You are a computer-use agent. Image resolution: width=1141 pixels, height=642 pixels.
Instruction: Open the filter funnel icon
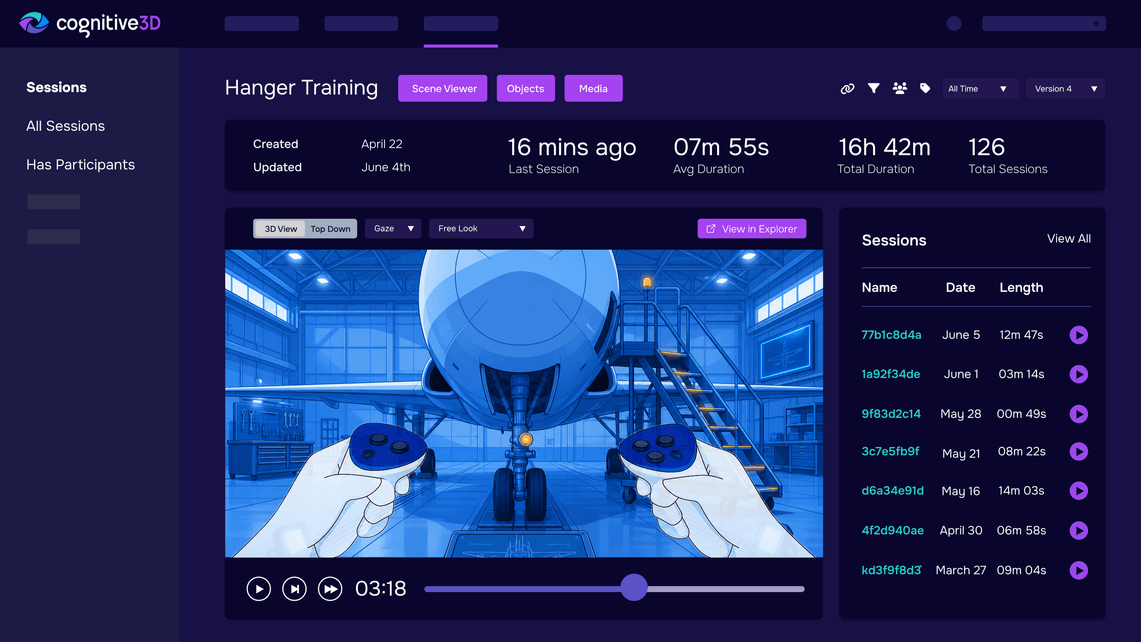point(873,88)
